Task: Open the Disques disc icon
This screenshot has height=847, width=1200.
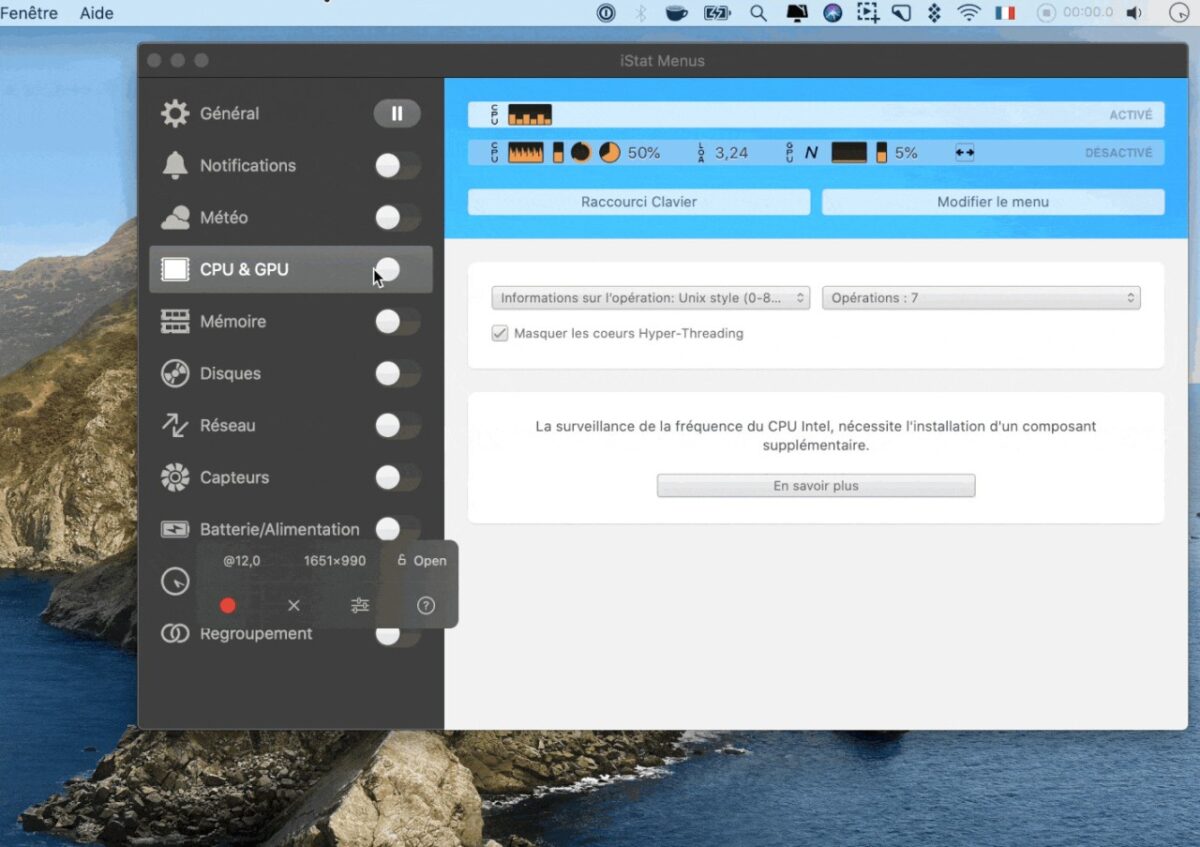Action: point(175,373)
